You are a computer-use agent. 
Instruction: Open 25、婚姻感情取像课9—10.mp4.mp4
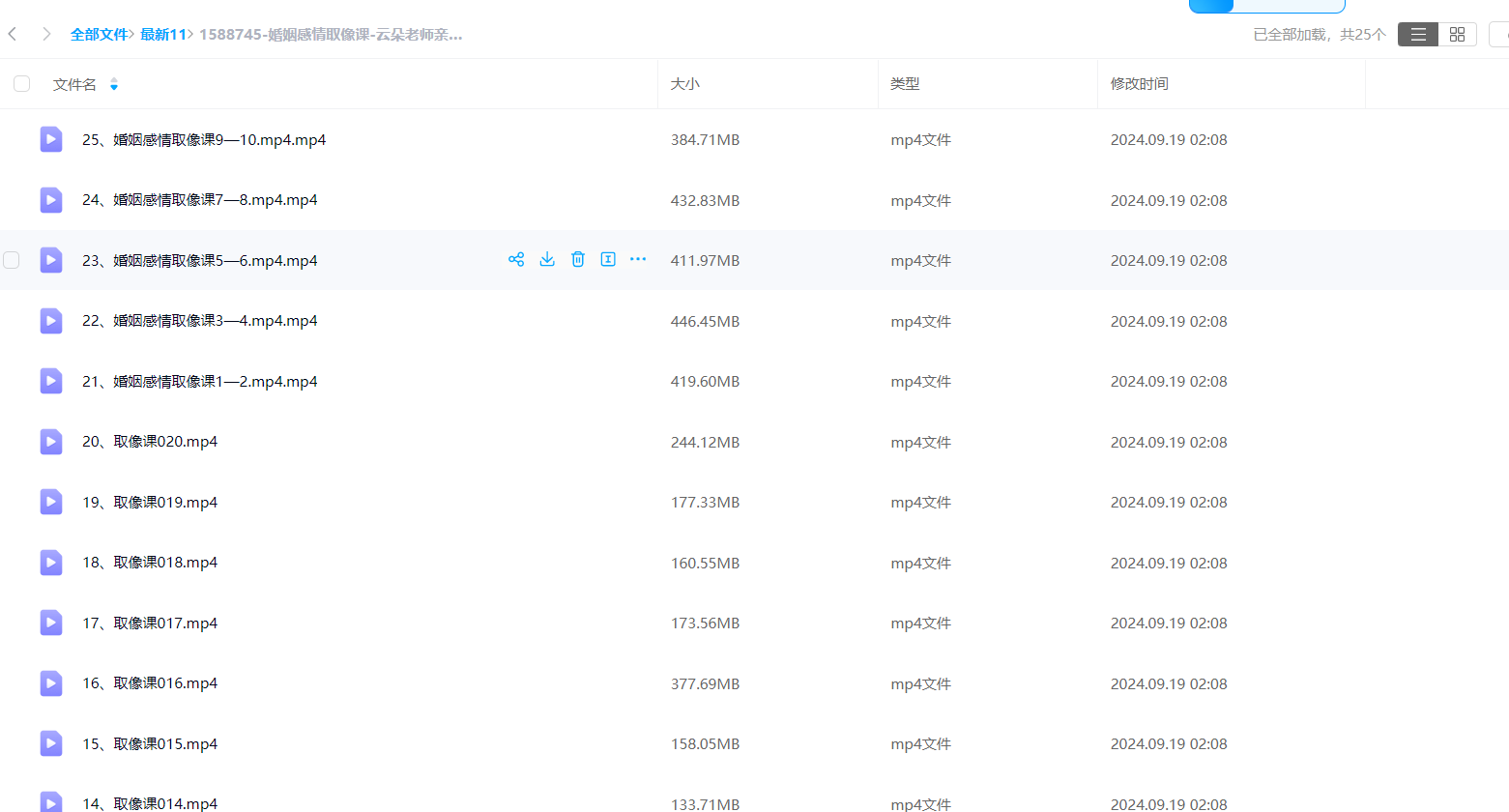[204, 140]
